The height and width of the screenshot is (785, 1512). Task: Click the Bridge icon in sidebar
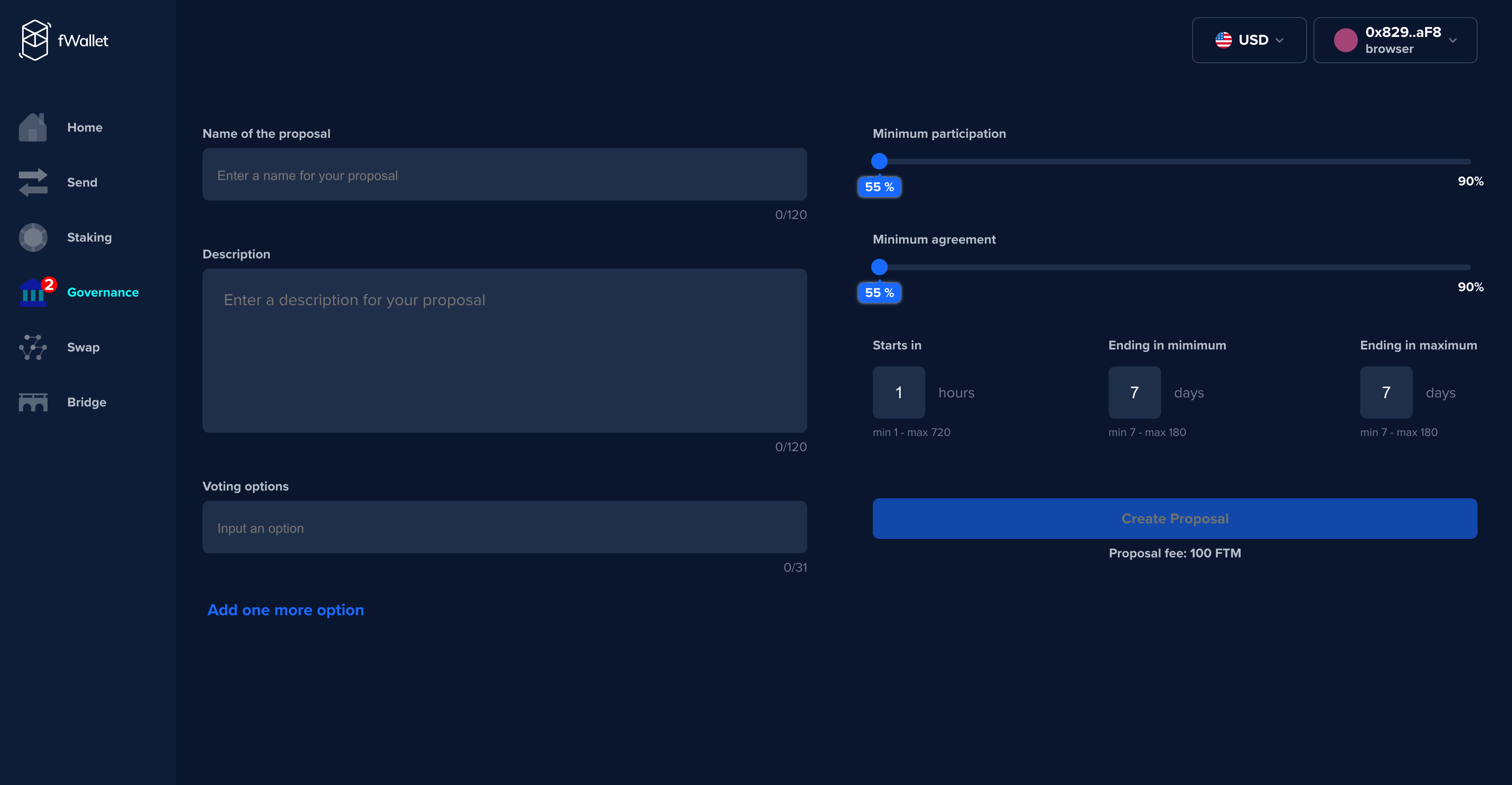point(33,402)
